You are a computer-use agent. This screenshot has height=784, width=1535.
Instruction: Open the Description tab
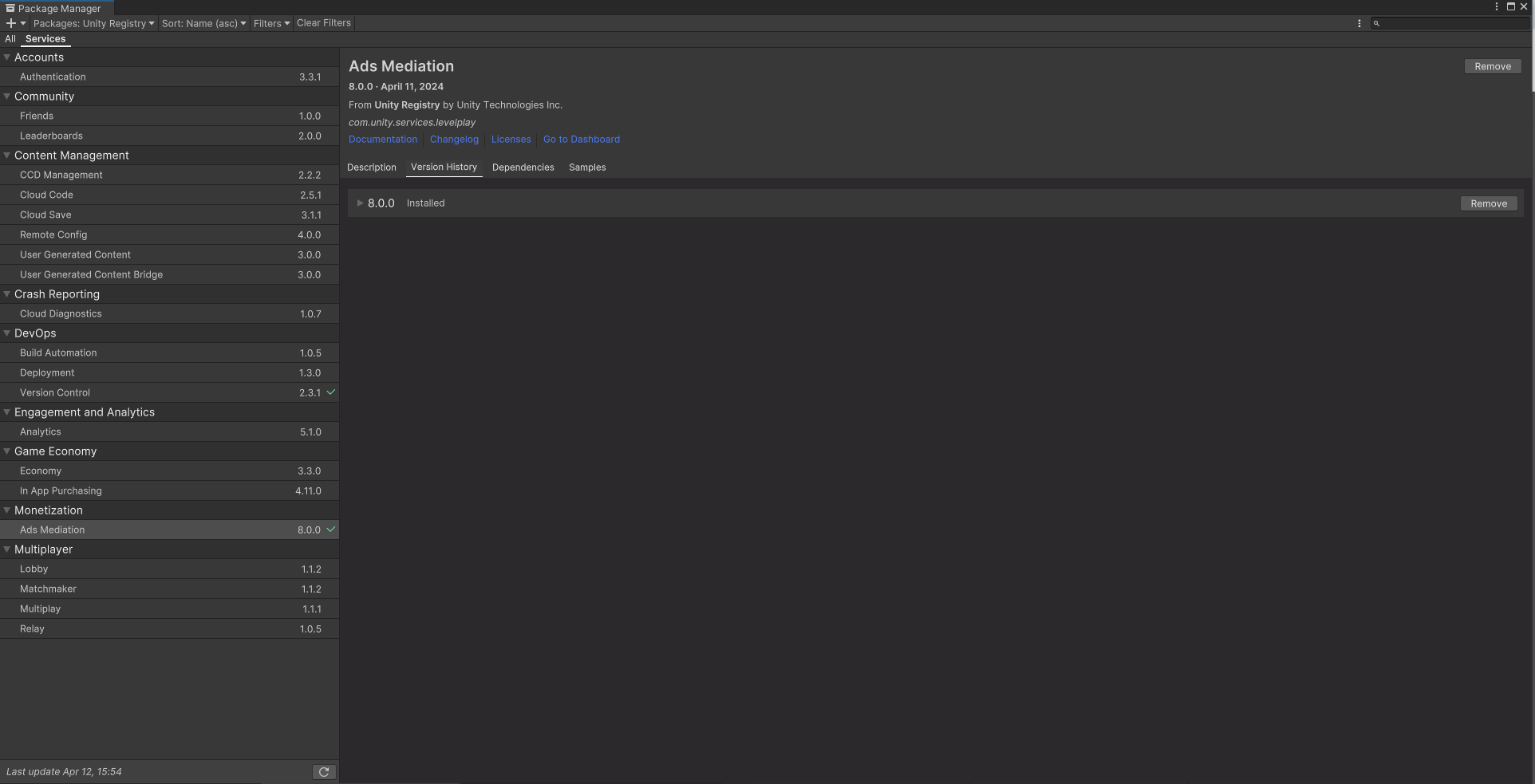pyautogui.click(x=372, y=167)
